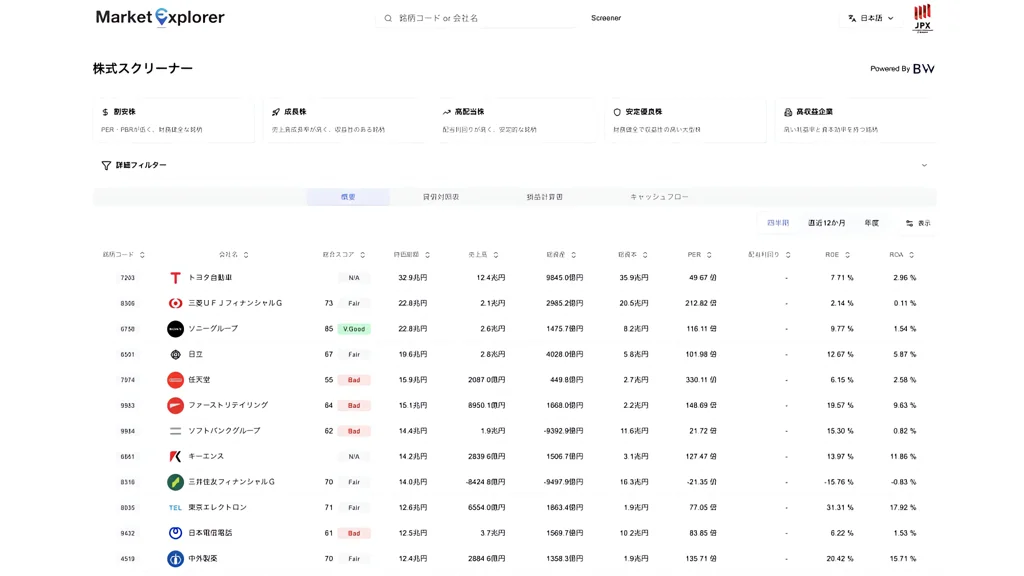1024x576 pixels.
Task: Click the JPX logo icon
Action: click(923, 18)
